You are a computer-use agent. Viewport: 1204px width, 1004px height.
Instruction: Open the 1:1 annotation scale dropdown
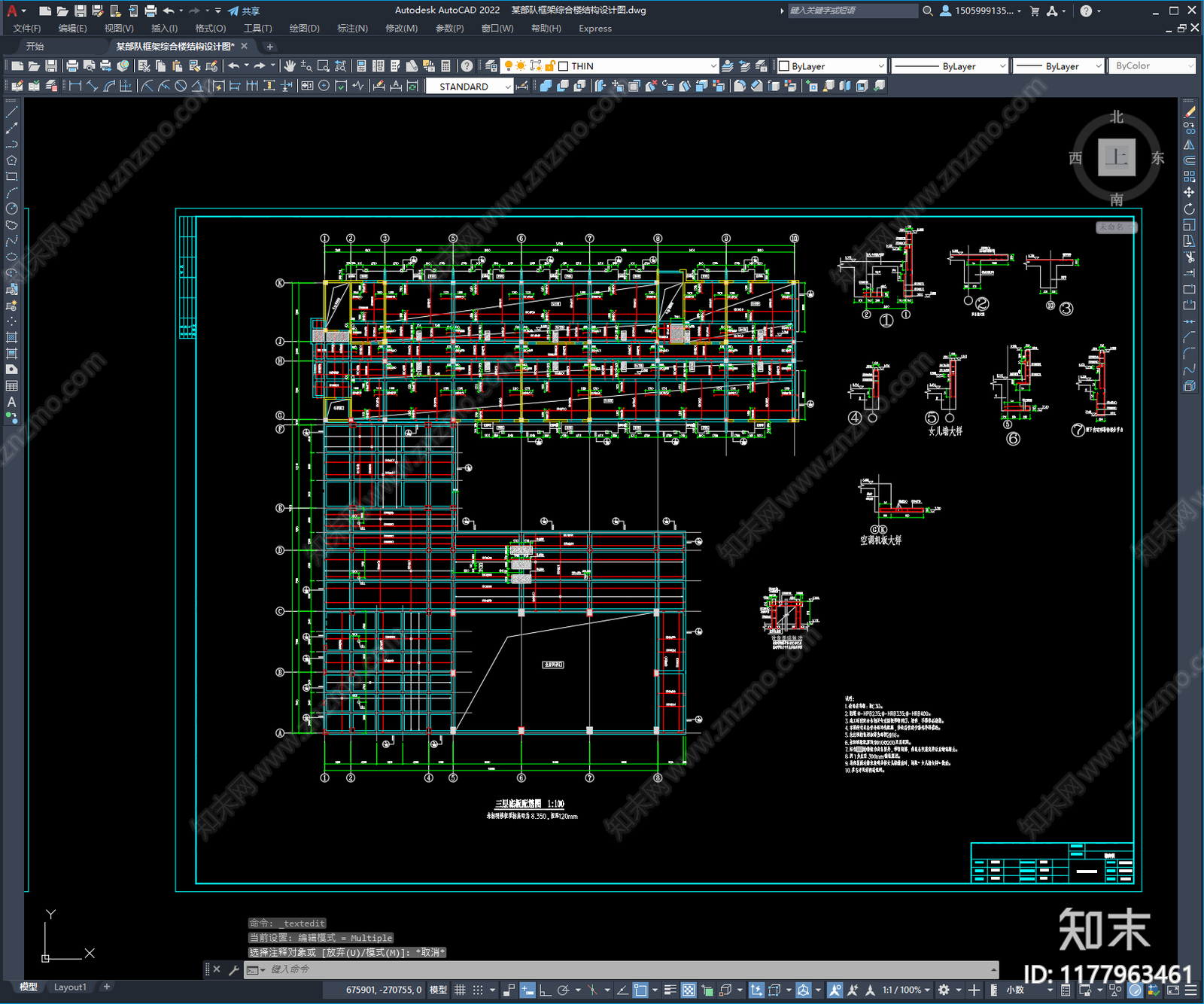[x=906, y=990]
